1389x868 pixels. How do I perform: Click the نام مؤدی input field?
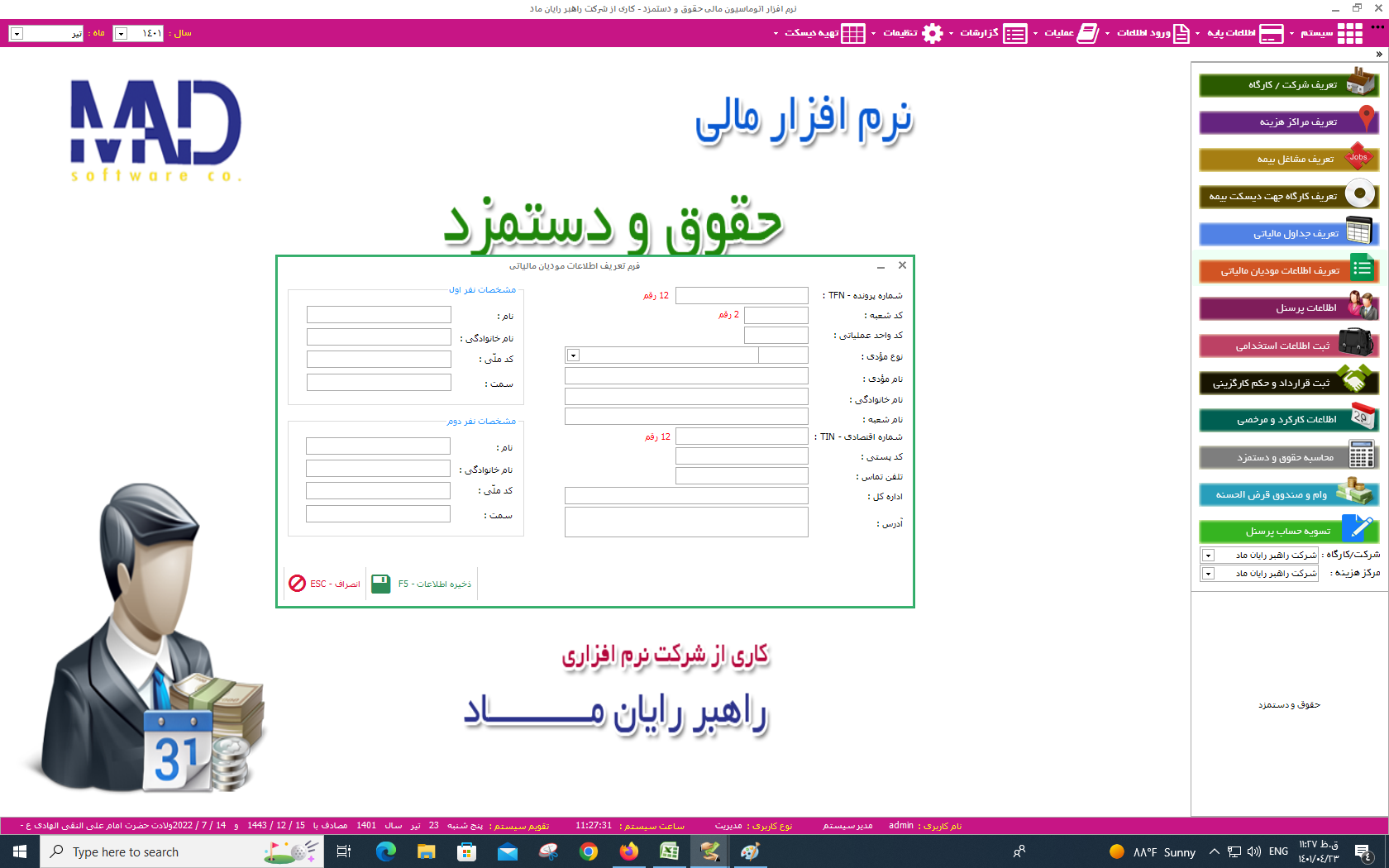pos(686,376)
